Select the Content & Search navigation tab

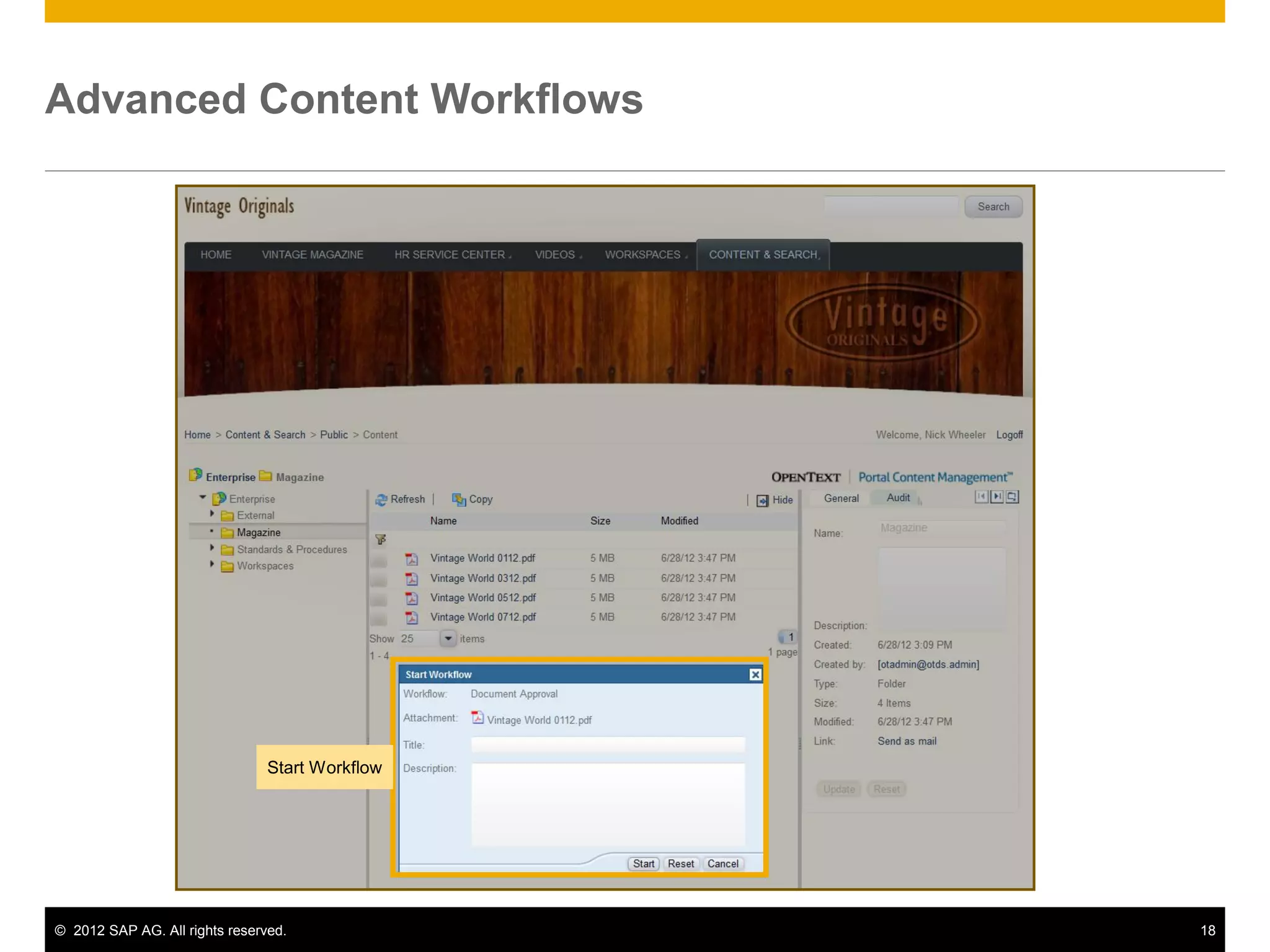click(x=763, y=255)
